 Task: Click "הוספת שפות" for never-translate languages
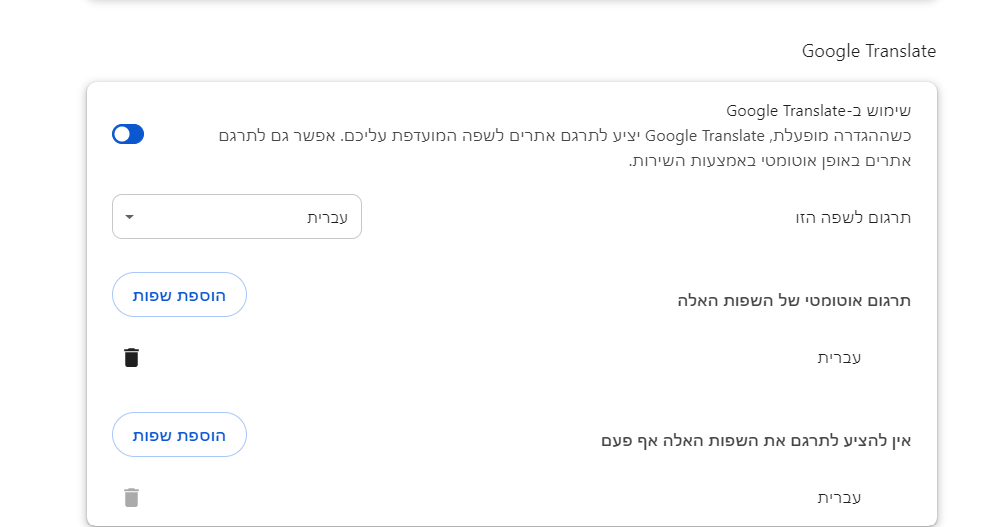180,435
